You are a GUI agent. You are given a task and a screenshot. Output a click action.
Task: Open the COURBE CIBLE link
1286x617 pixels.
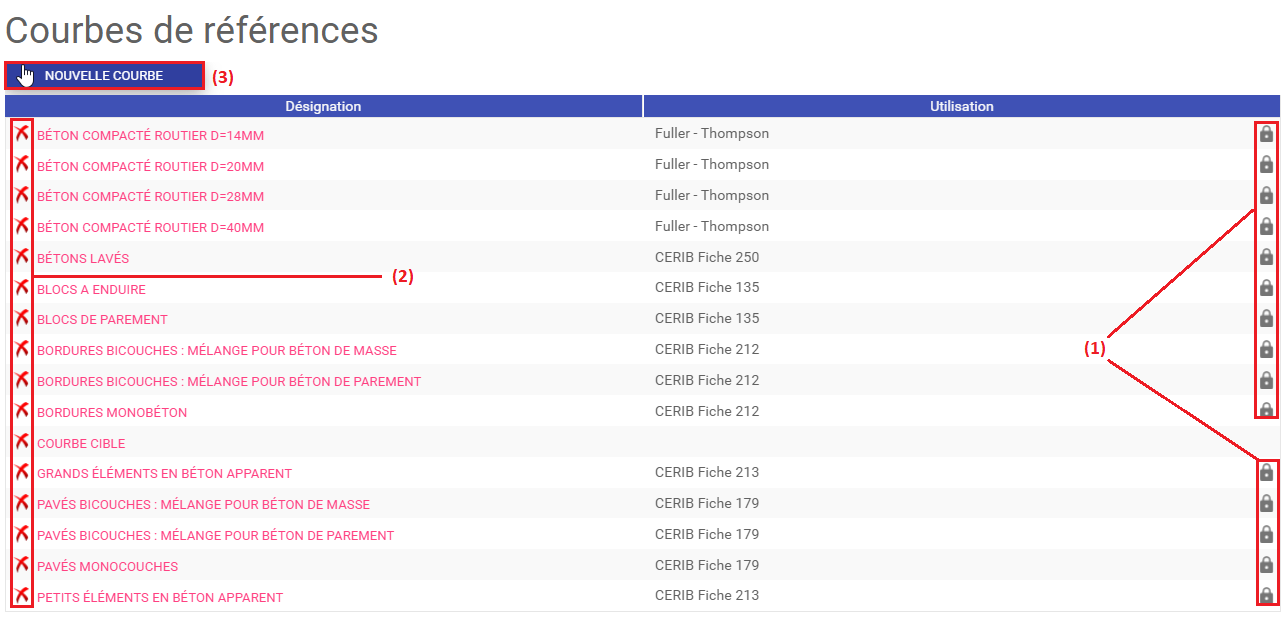click(81, 443)
